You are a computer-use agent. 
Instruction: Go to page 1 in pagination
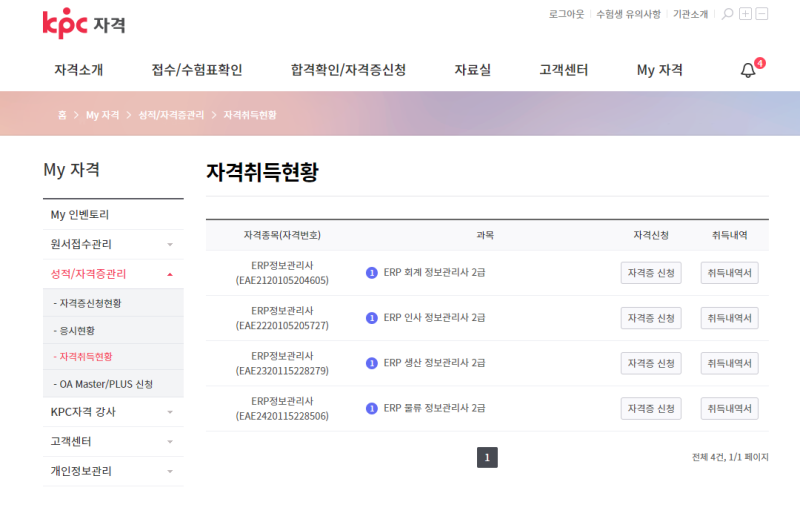click(487, 458)
